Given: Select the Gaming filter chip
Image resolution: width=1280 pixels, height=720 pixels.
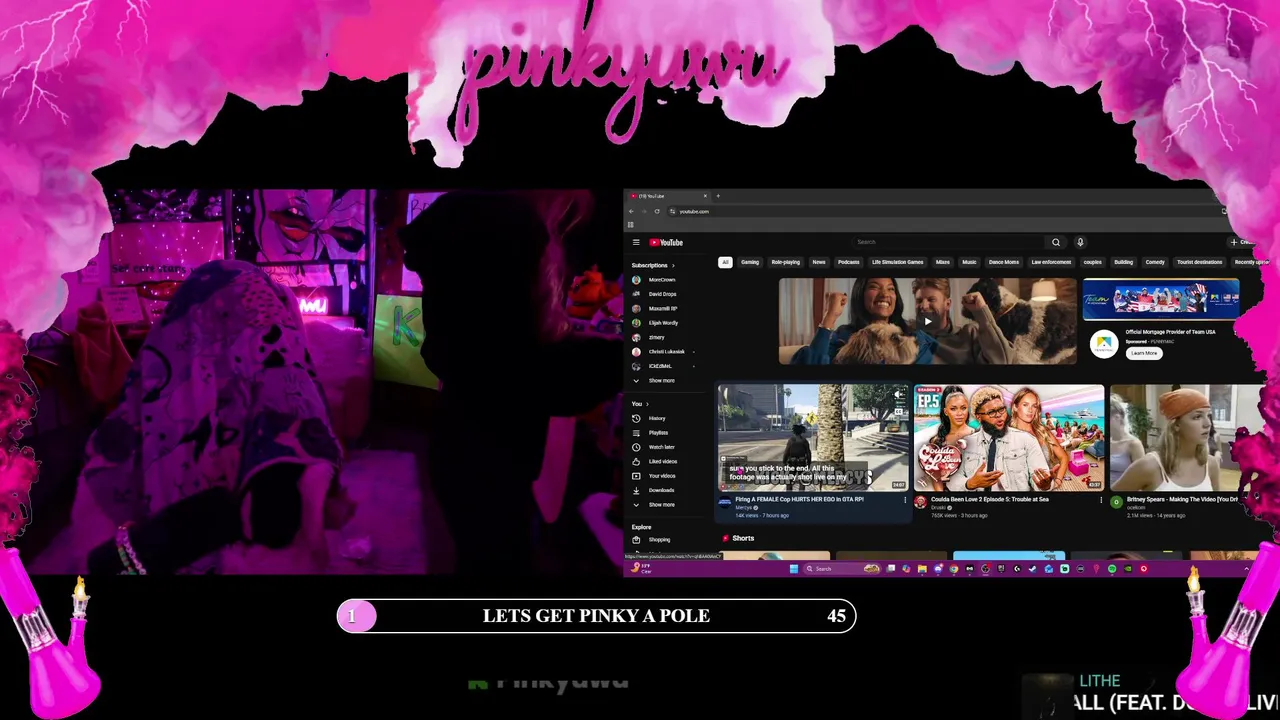Looking at the screenshot, I should click(x=749, y=262).
